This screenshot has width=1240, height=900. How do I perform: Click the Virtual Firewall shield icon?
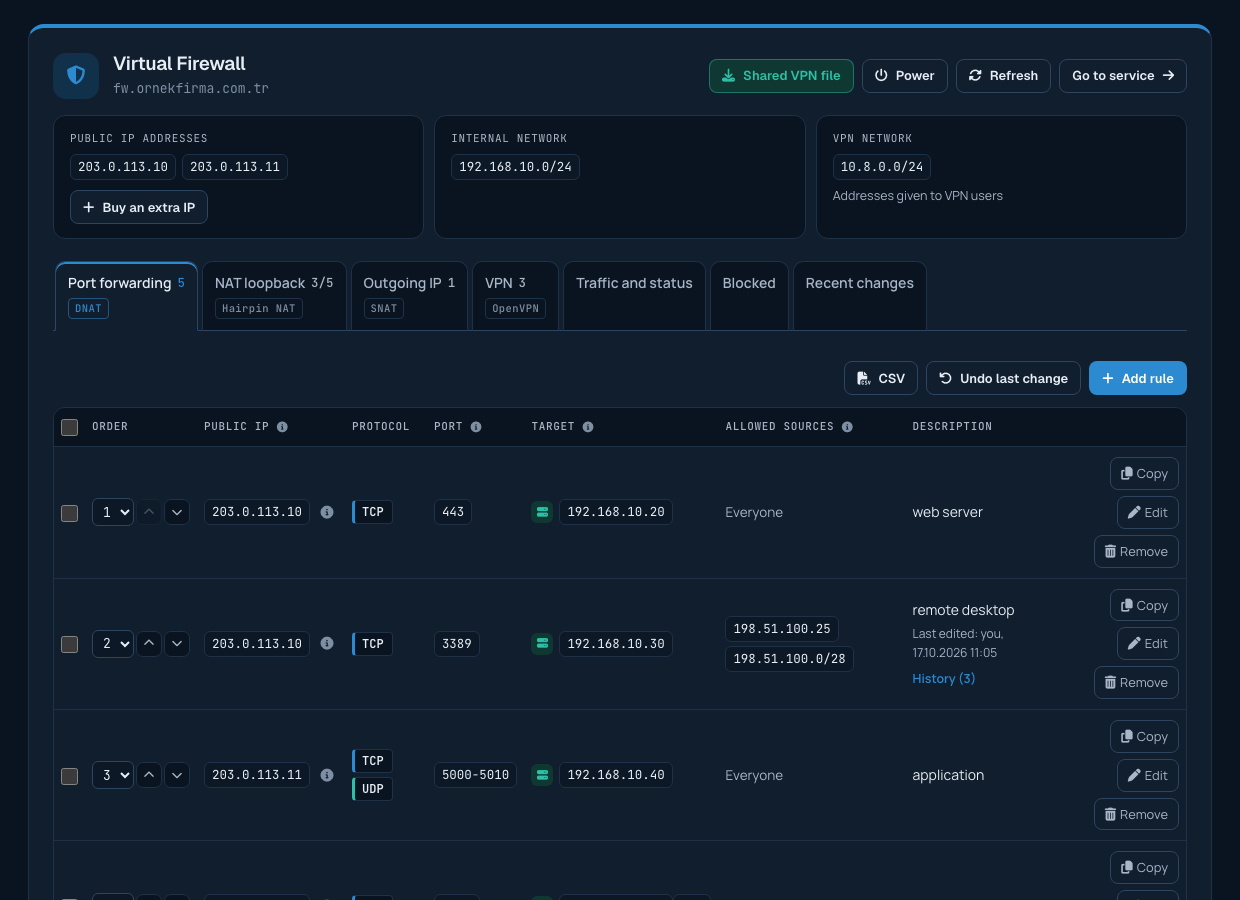click(x=76, y=76)
